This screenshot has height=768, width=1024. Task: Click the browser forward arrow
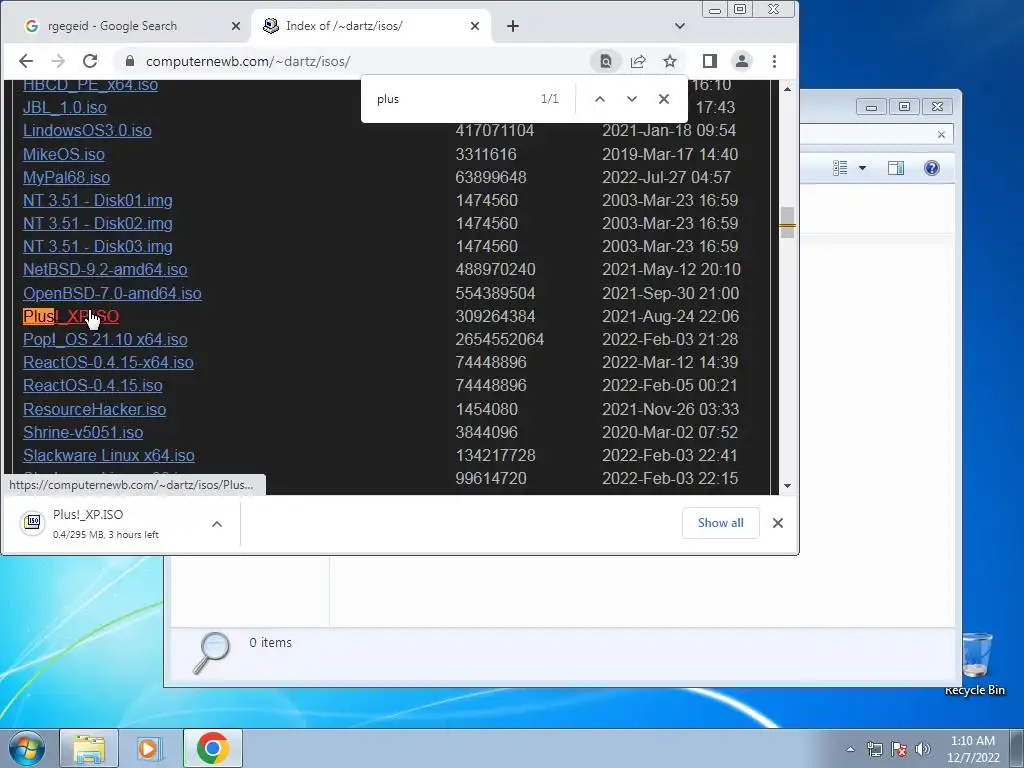[x=58, y=61]
